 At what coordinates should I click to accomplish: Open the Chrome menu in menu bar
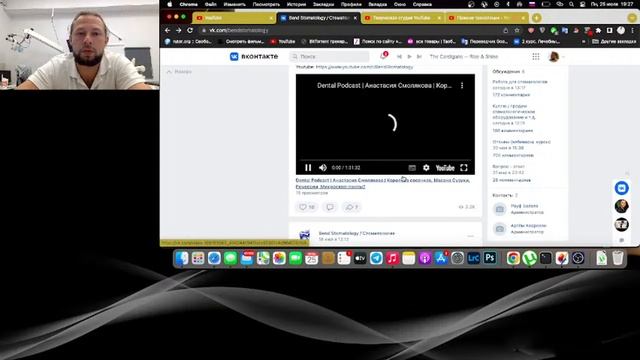pos(189,4)
